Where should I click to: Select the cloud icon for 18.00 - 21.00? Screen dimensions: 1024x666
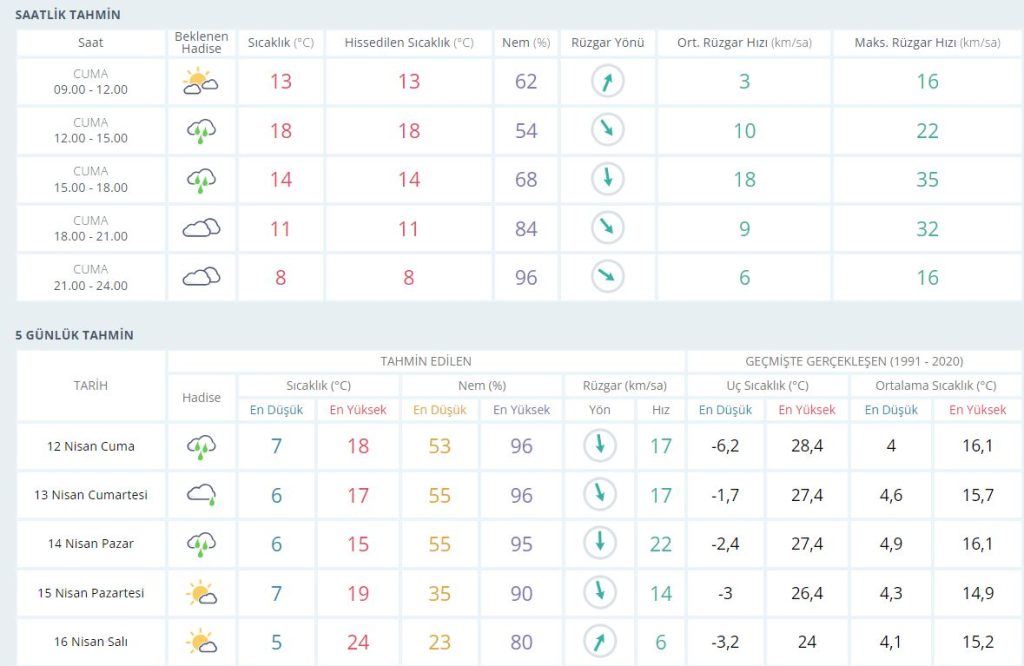click(x=201, y=229)
